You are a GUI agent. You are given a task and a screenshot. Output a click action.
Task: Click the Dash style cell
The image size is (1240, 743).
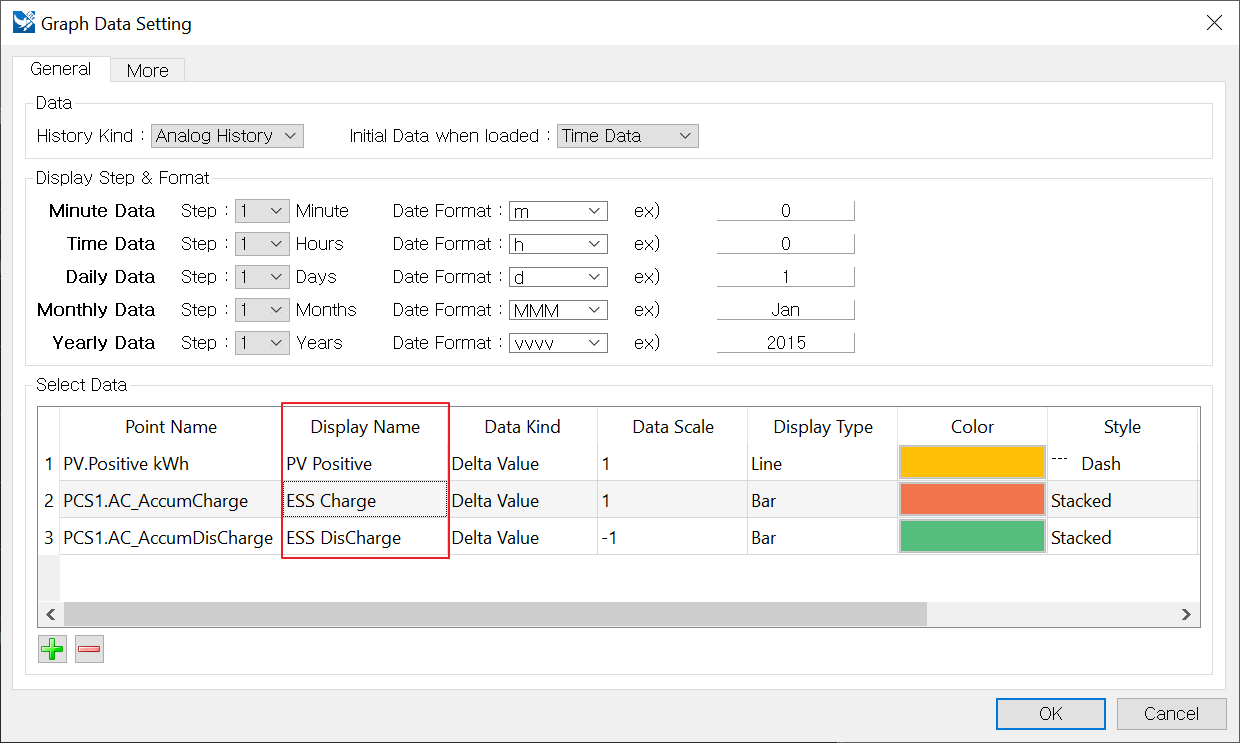tap(1122, 463)
